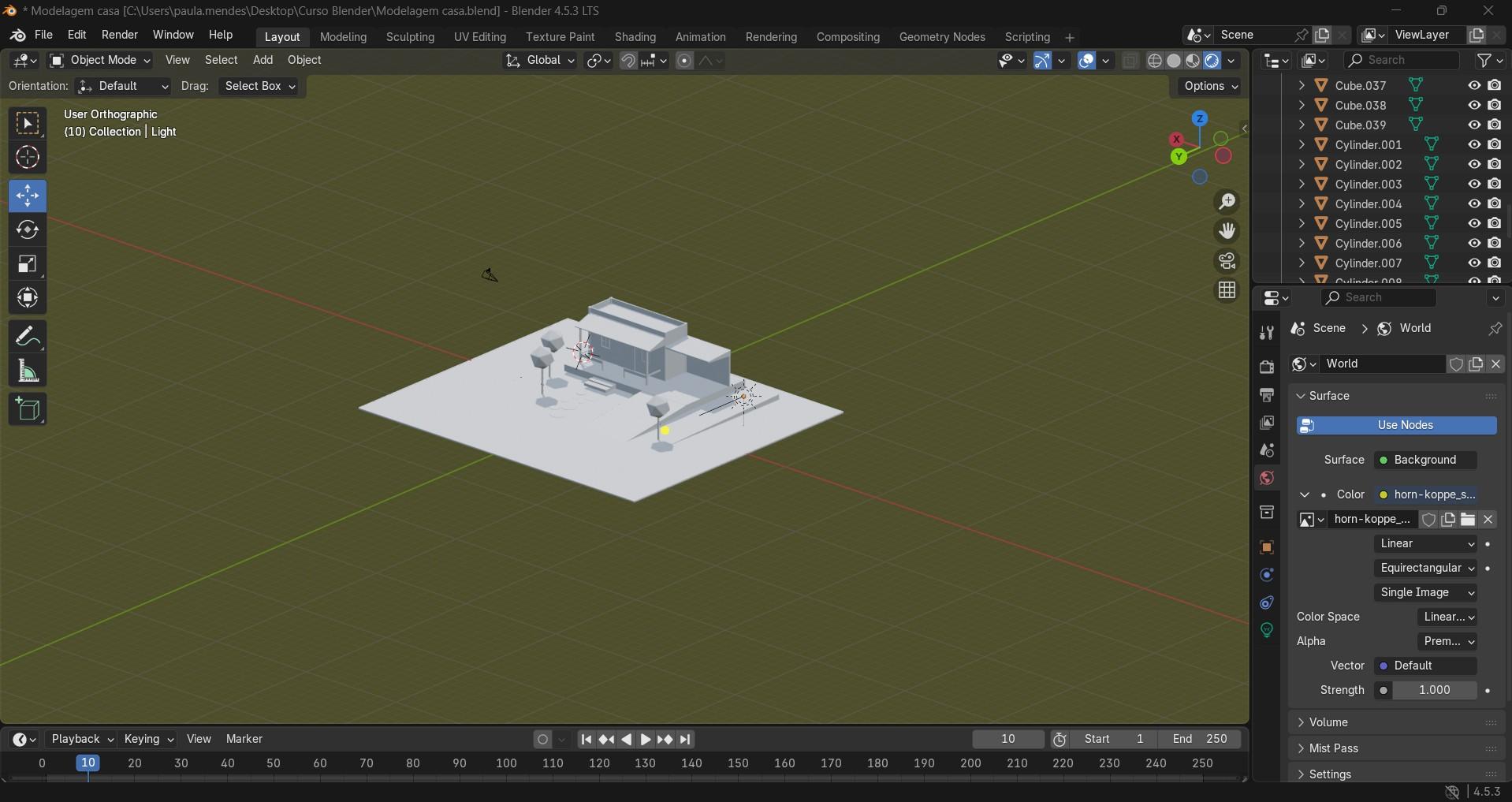Open the Render properties tab
The height and width of the screenshot is (802, 1512).
coord(1267,367)
